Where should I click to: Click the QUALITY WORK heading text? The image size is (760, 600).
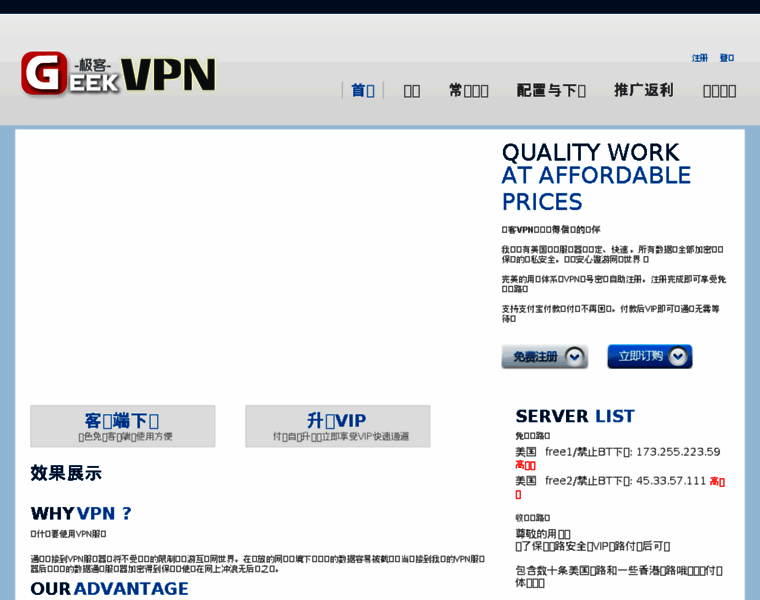click(590, 152)
